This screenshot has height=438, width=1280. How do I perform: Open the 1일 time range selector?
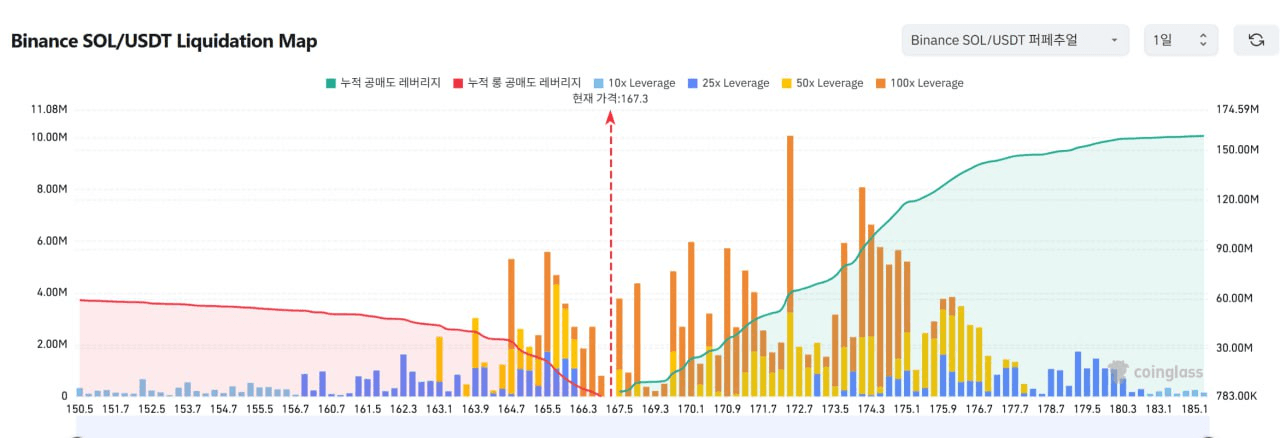1181,40
